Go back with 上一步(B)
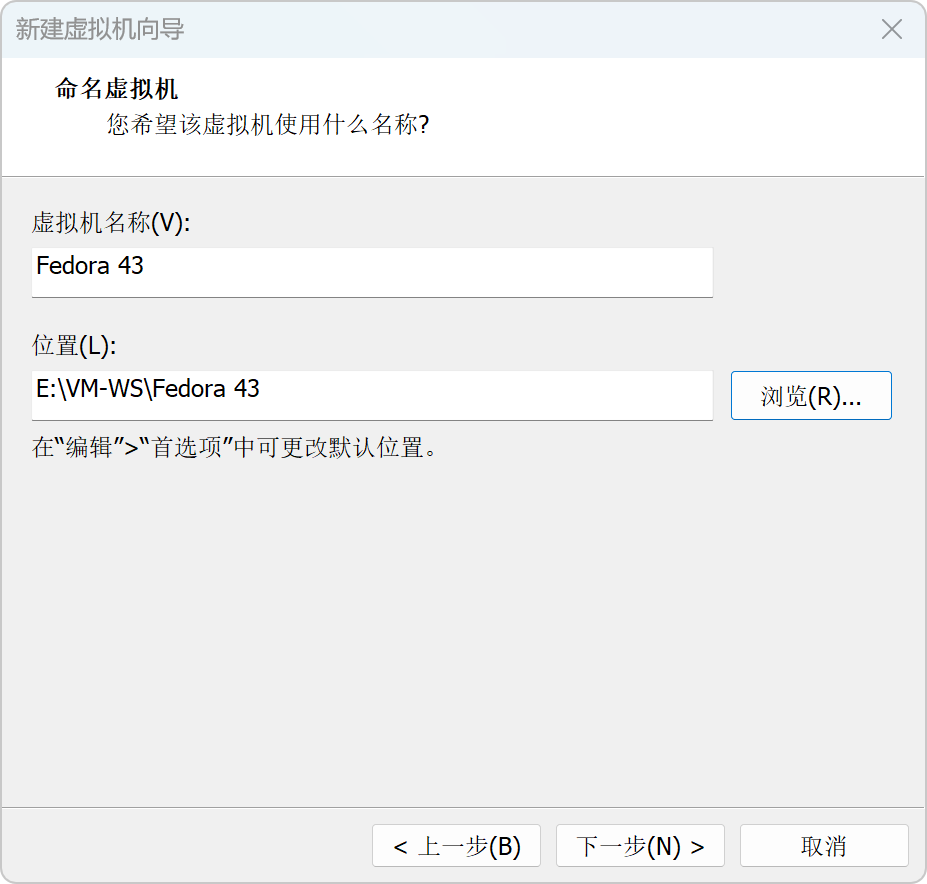Image resolution: width=927 pixels, height=884 pixels. pyautogui.click(x=456, y=846)
